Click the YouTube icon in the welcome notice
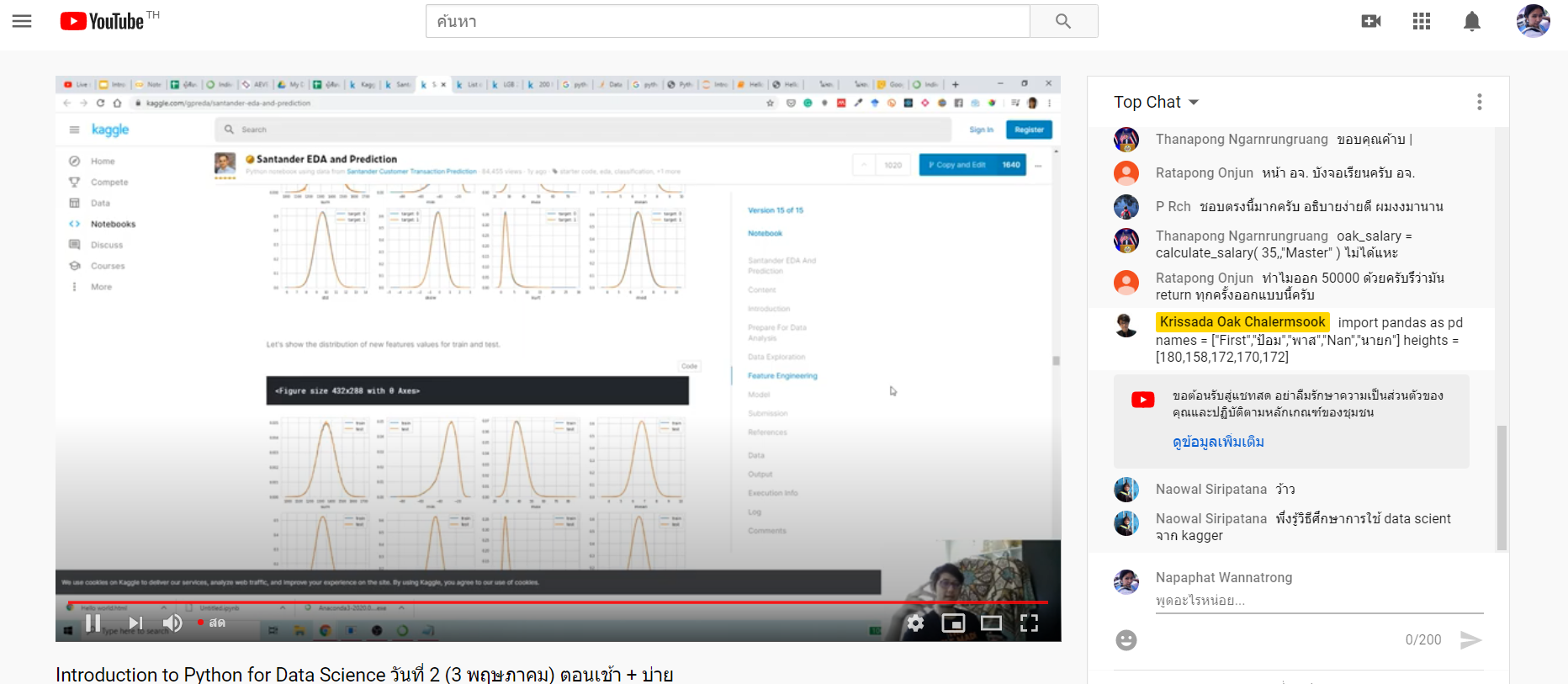Screen dimensions: 1568x684 coord(1143,400)
